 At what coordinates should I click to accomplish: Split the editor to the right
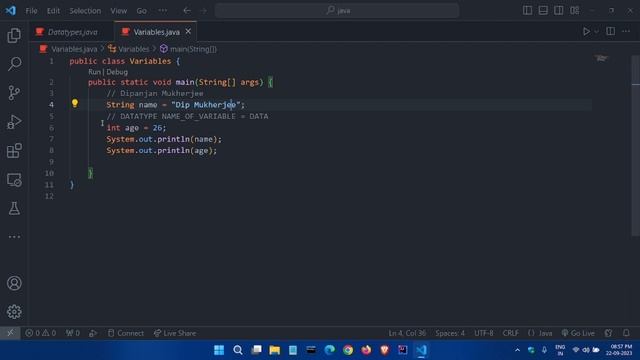[x=611, y=31]
